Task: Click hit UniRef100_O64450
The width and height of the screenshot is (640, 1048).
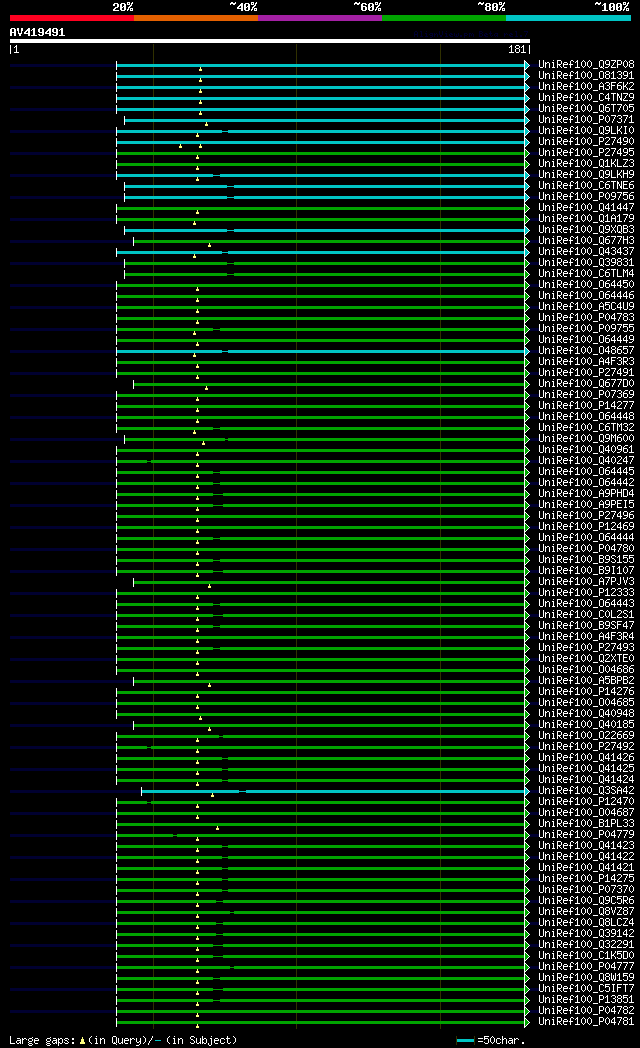Action: pyautogui.click(x=587, y=285)
